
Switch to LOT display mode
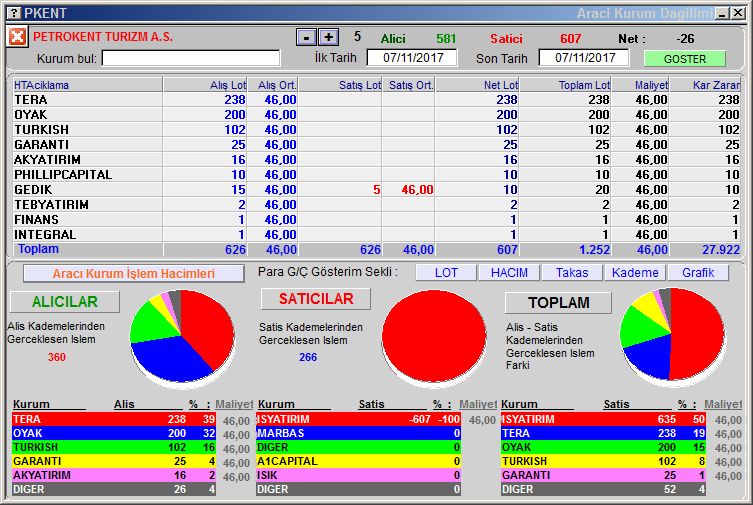pos(446,273)
